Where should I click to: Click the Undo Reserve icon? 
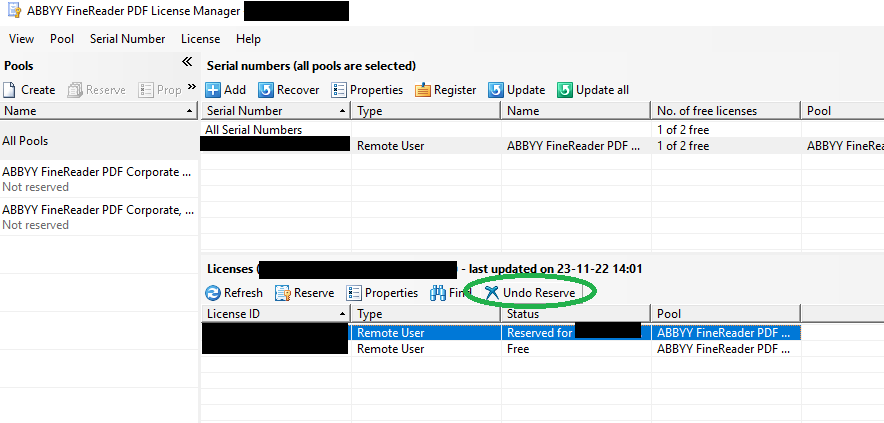492,293
